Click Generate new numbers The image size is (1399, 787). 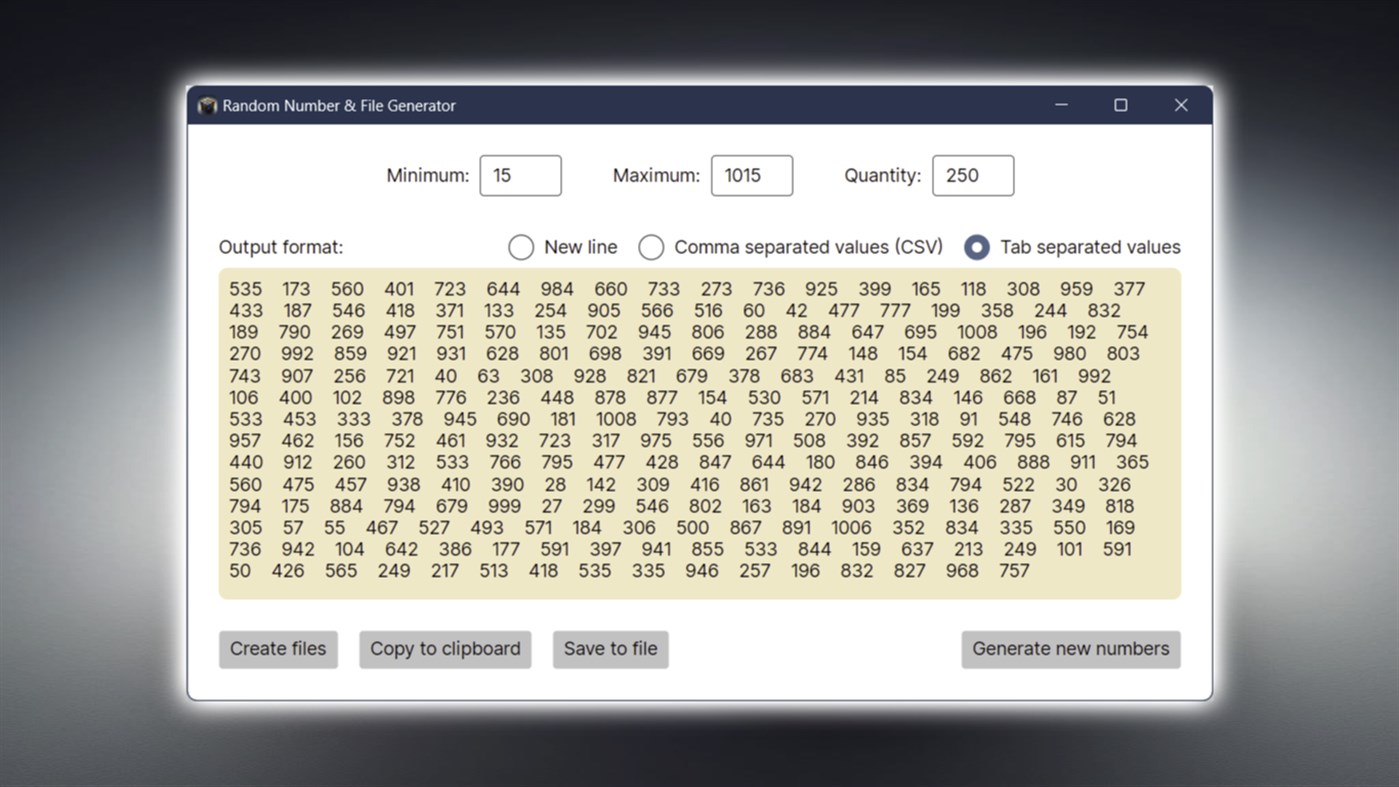pos(1071,649)
